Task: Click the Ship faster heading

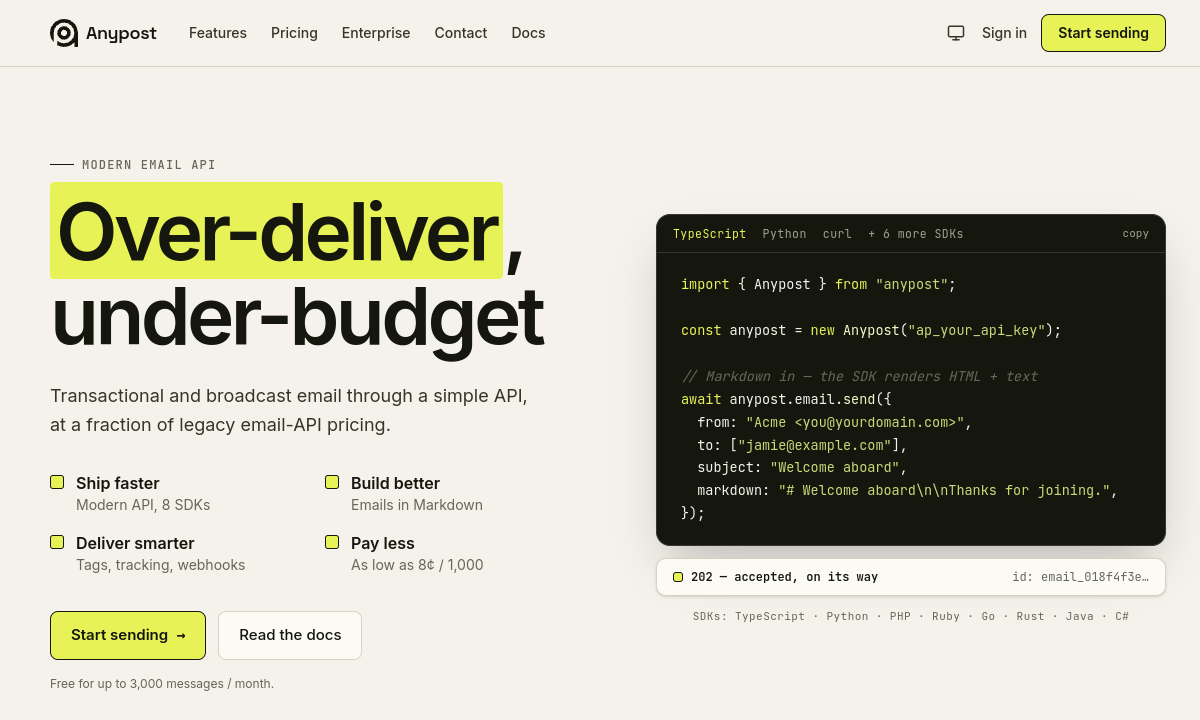Action: [118, 483]
